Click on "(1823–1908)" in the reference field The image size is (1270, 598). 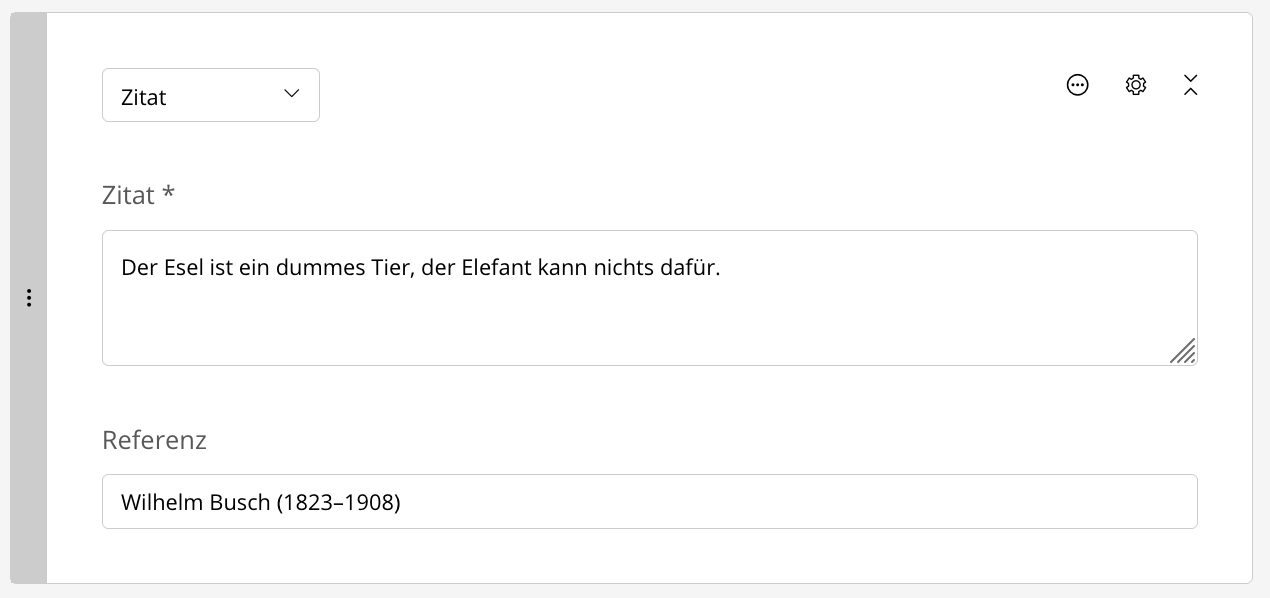click(338, 502)
